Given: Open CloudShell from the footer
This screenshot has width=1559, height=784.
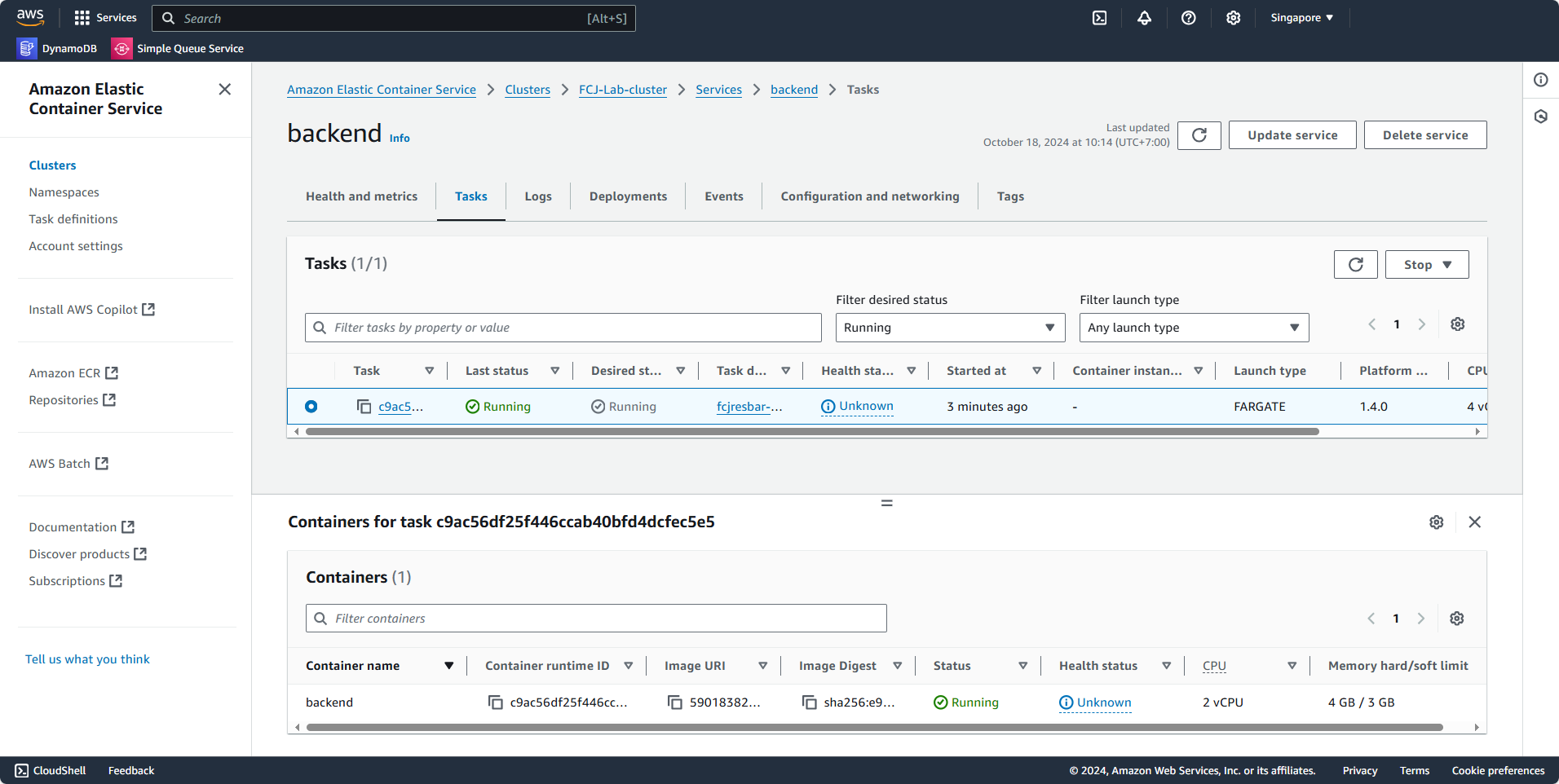Looking at the screenshot, I should pyautogui.click(x=51, y=771).
